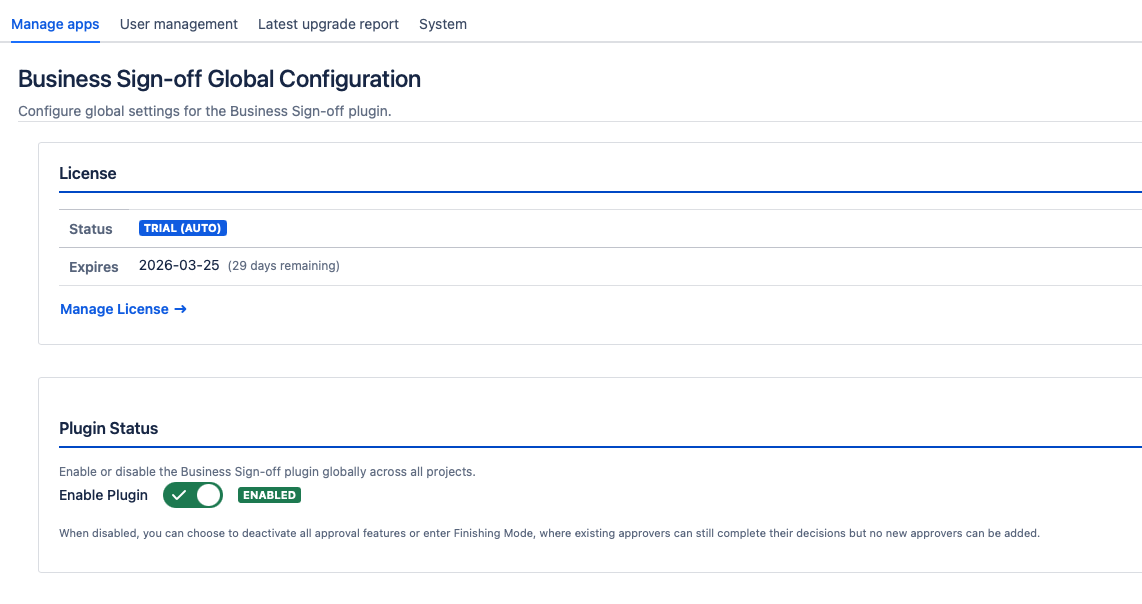
Task: Select the Enable Plugin label text
Action: (103, 495)
